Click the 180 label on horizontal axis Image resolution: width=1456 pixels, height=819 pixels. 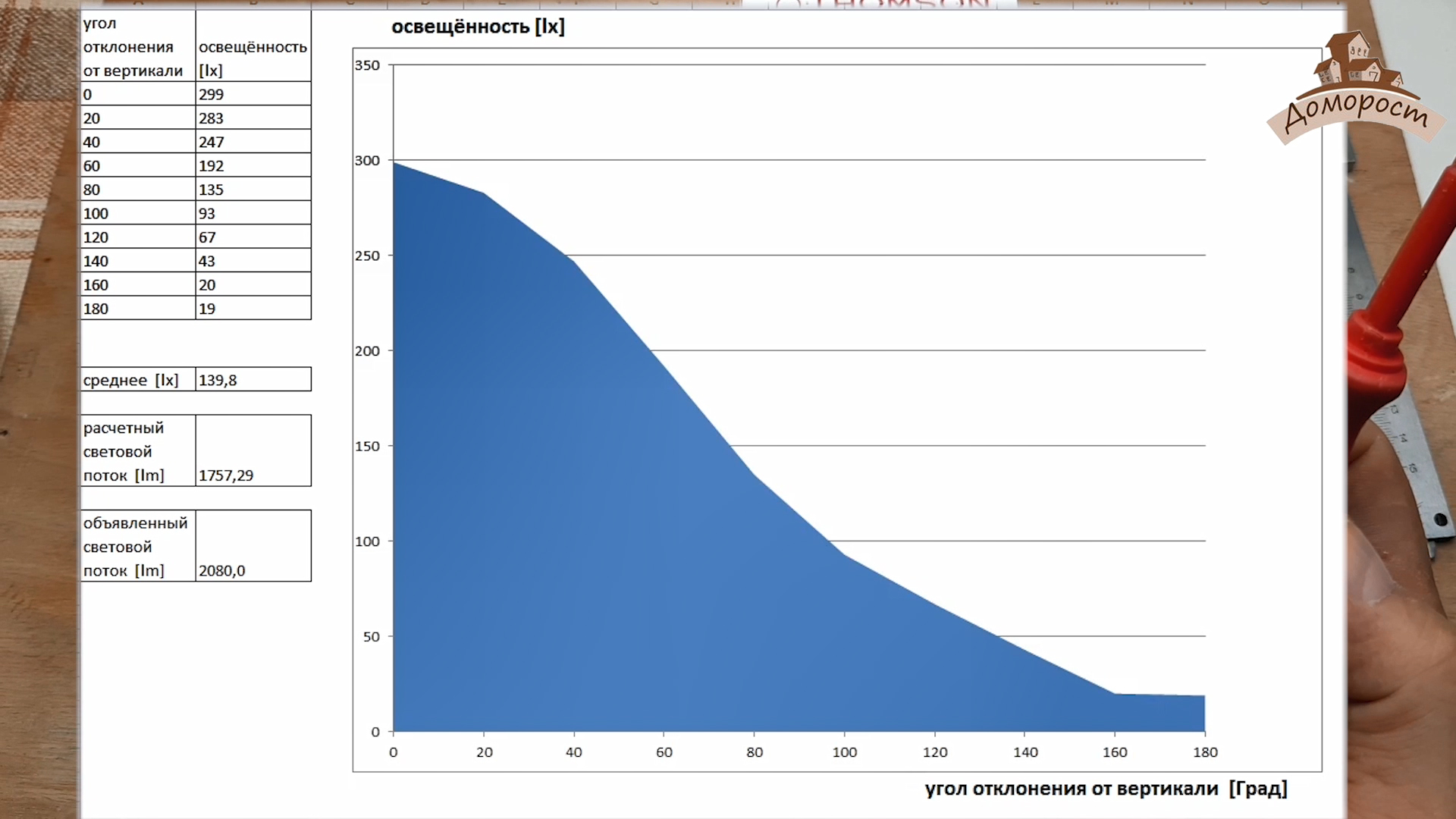(1204, 752)
